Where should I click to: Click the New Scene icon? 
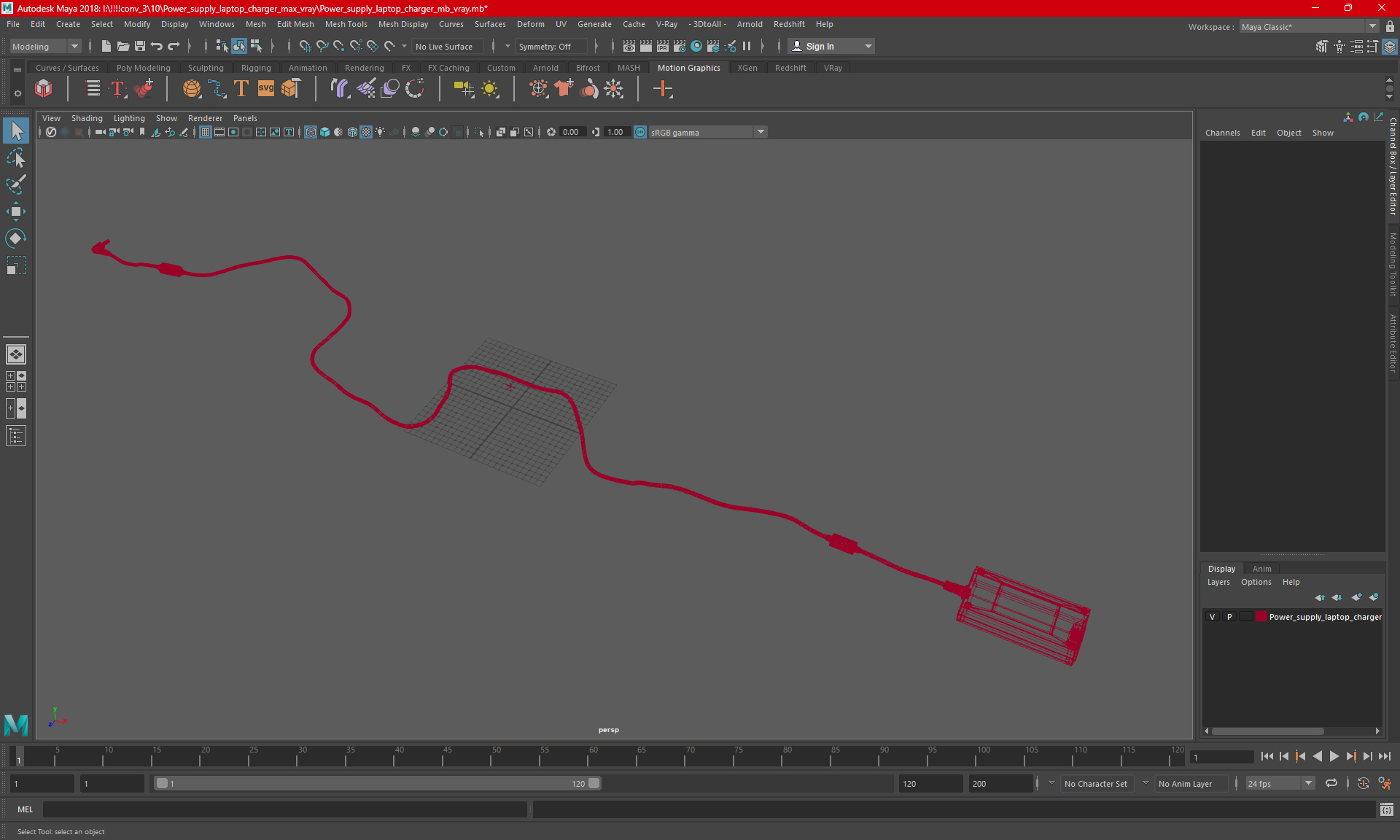pos(106,46)
